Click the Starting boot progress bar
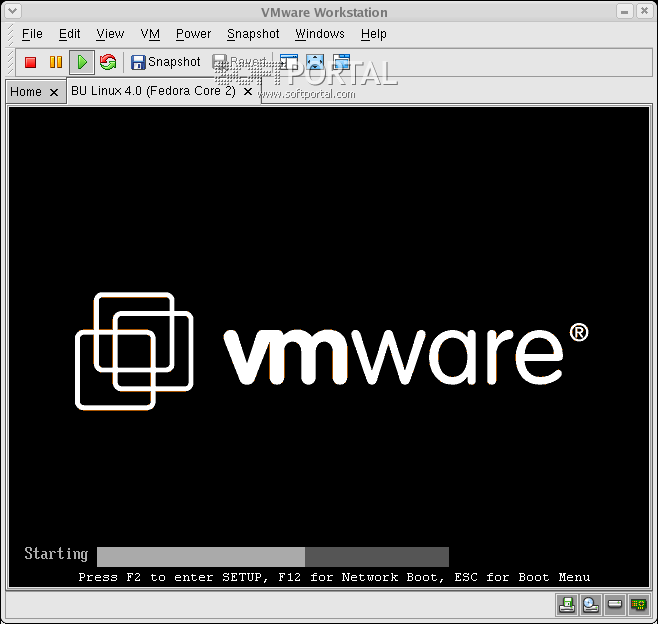658x624 pixels. pyautogui.click(x=273, y=557)
